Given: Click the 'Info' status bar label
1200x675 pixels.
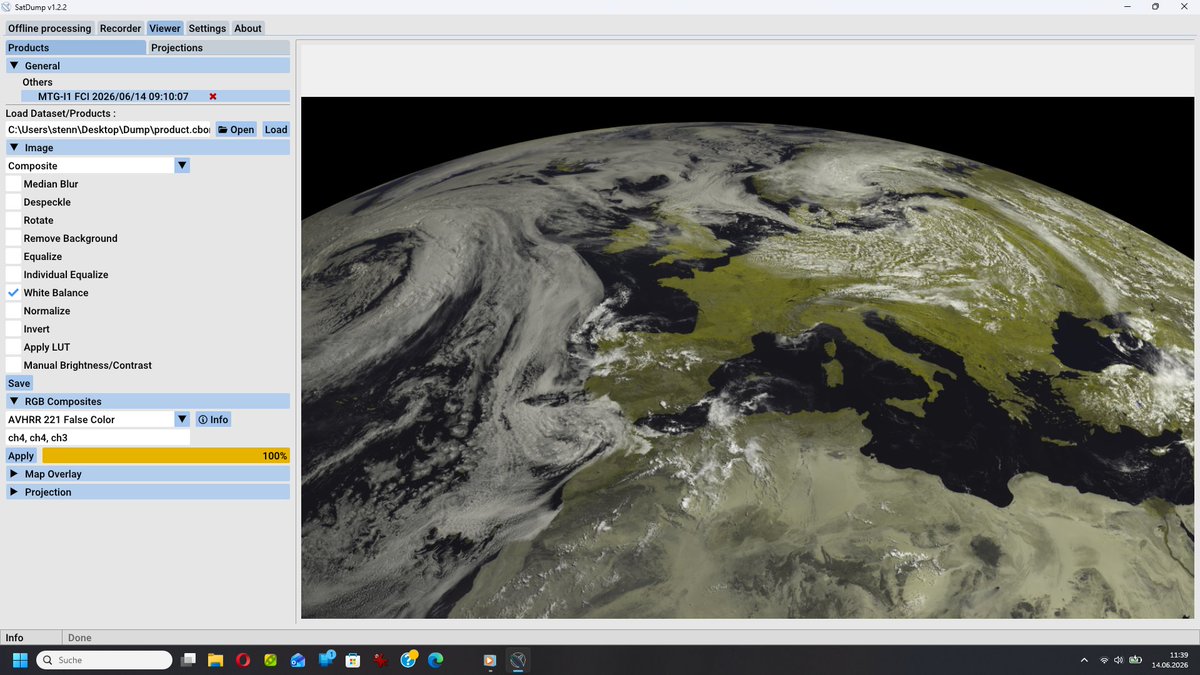Looking at the screenshot, I should tap(15, 638).
